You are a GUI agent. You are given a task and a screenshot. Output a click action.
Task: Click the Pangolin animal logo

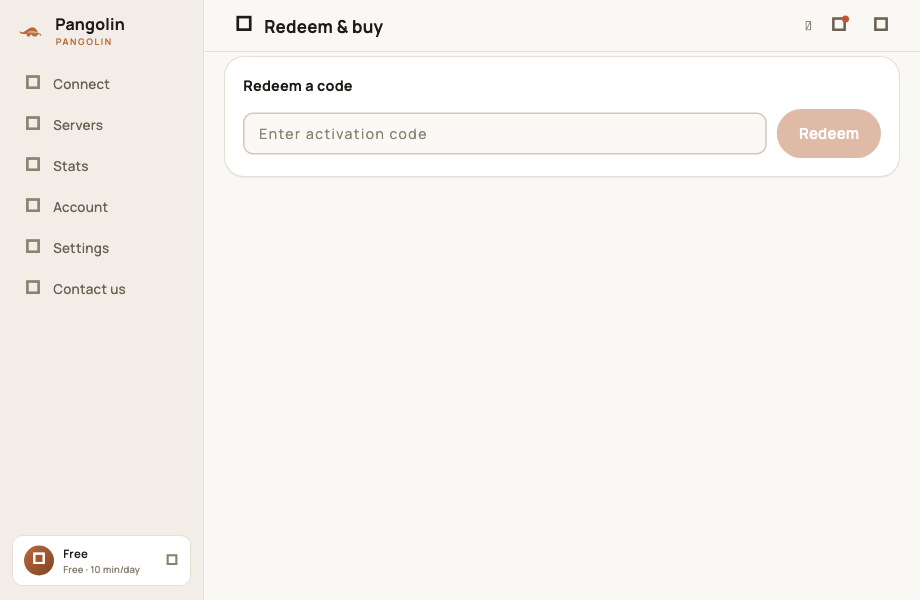31,32
